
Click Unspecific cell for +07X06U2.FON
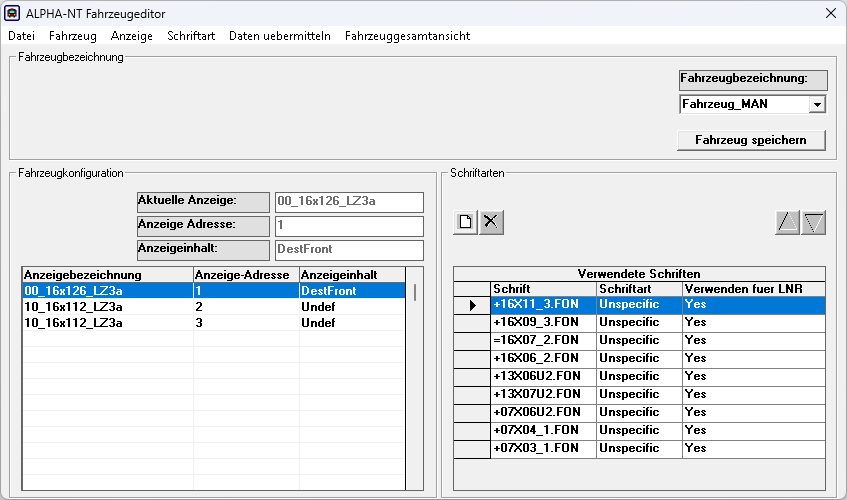coord(640,413)
